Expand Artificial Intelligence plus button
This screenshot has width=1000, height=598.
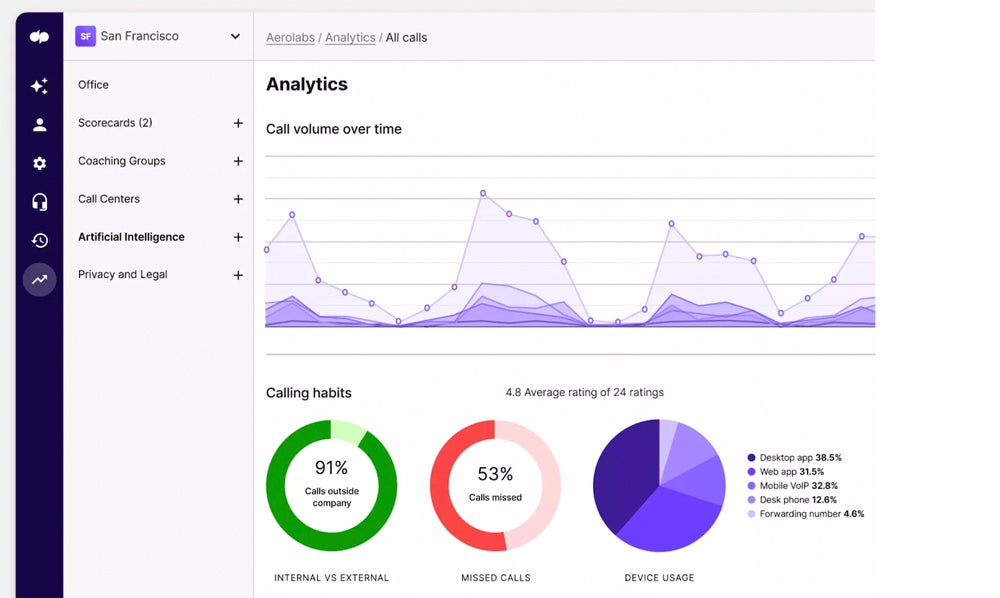click(238, 237)
